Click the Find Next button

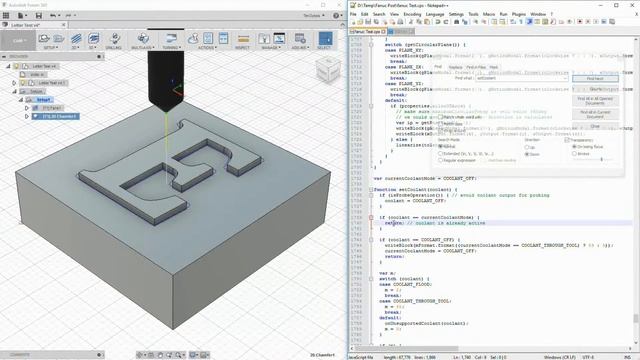coord(595,78)
